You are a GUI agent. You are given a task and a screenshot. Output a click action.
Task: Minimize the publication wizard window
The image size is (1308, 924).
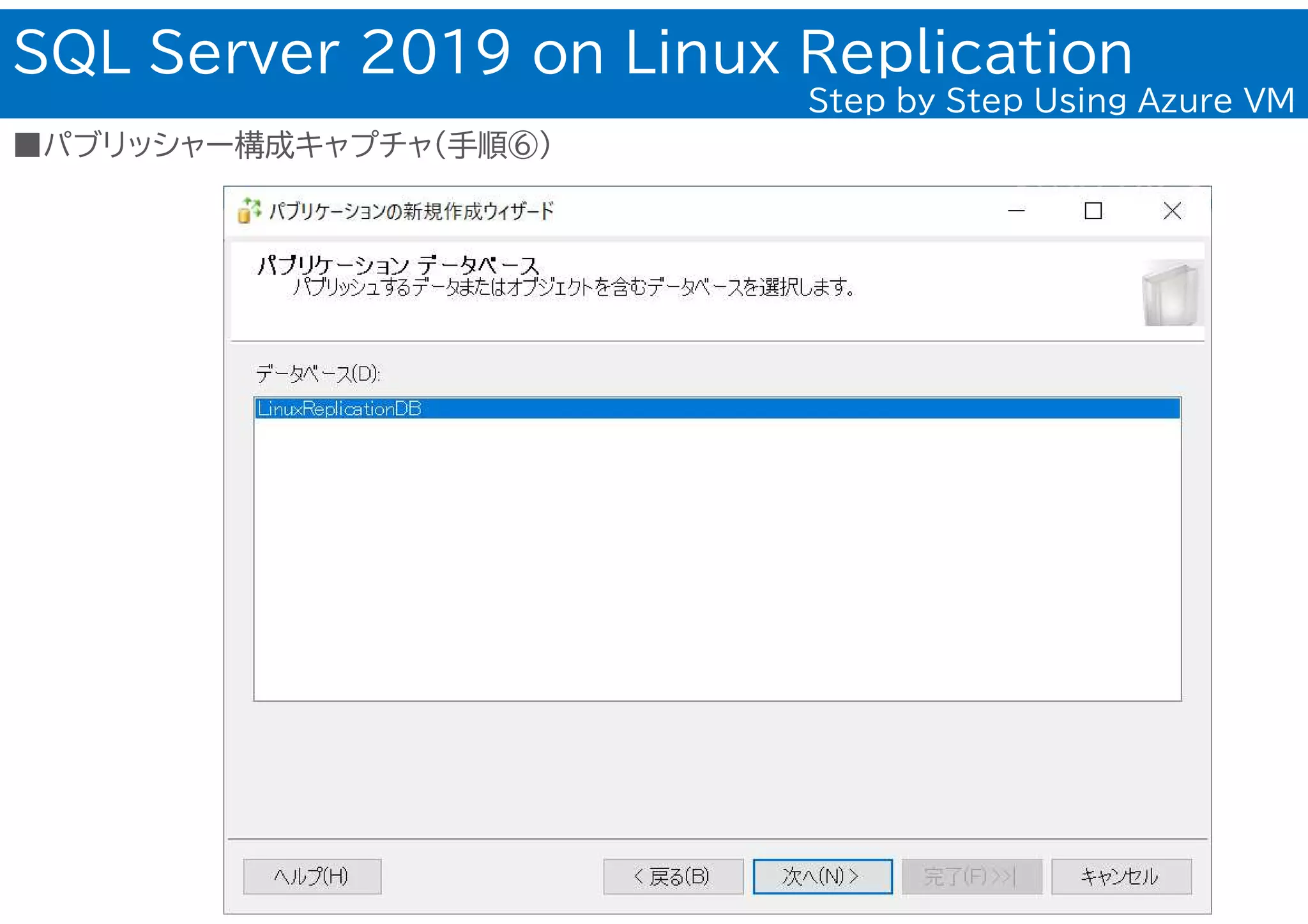tap(1016, 211)
